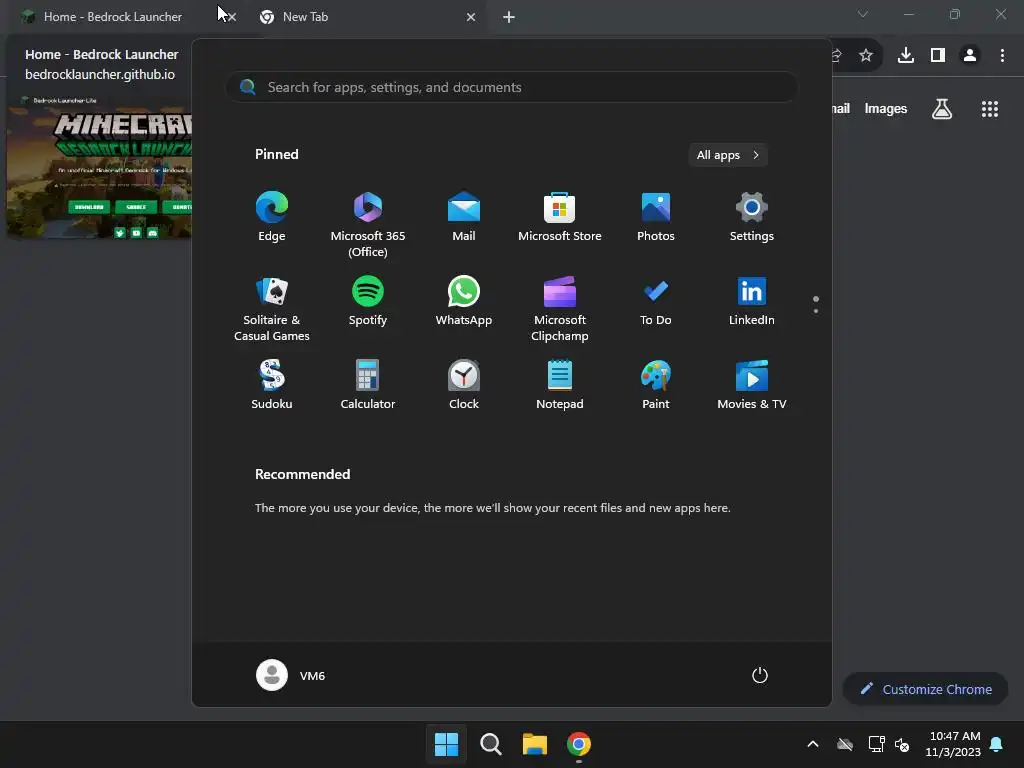
Task: Click the Start menu power button
Action: click(x=760, y=675)
